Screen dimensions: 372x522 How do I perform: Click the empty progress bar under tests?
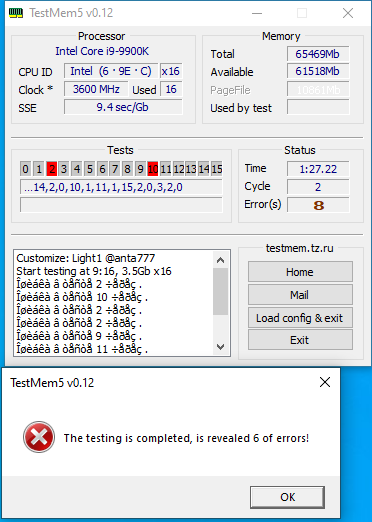pos(121,205)
